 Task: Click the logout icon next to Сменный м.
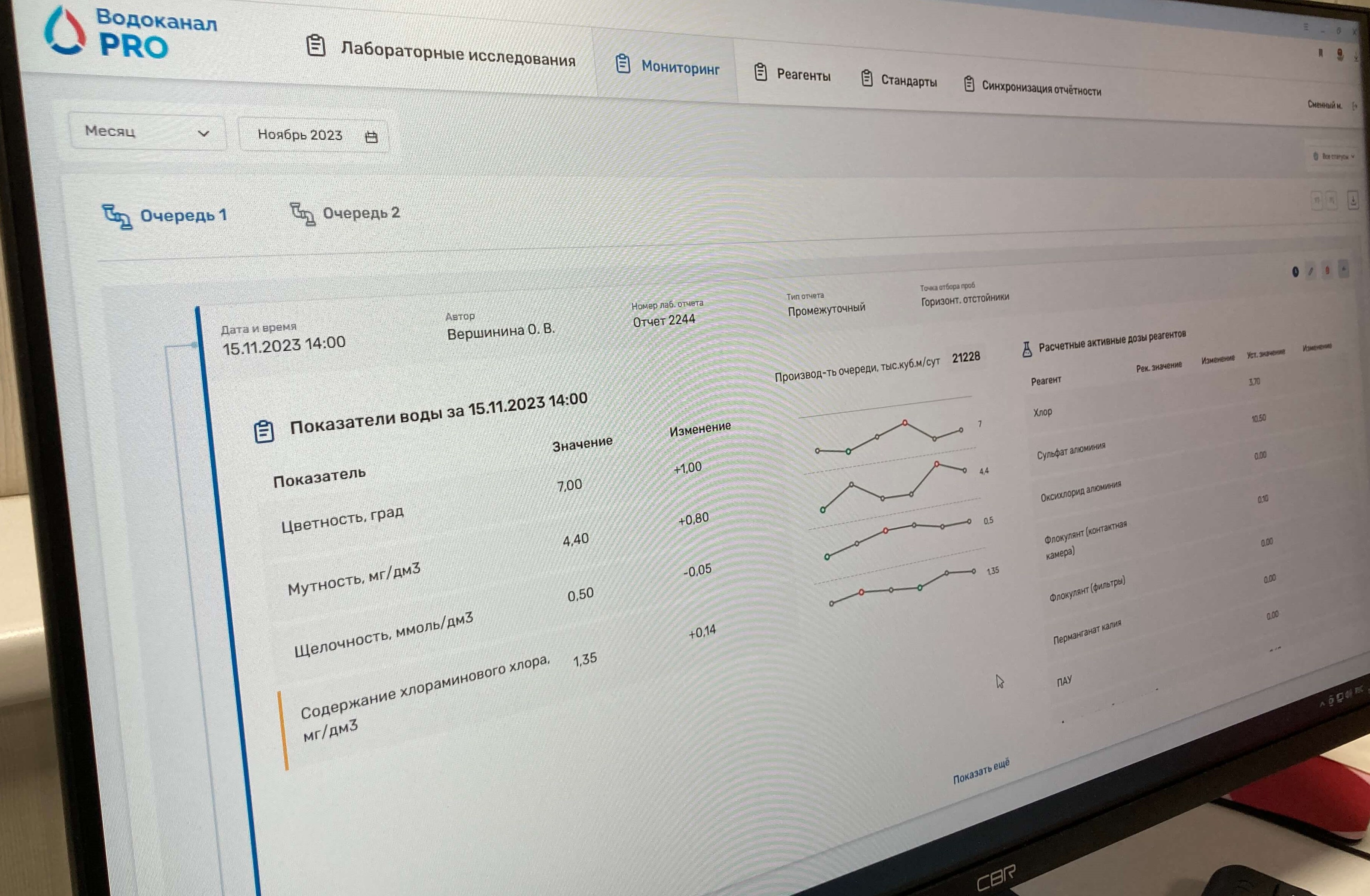tap(1354, 106)
